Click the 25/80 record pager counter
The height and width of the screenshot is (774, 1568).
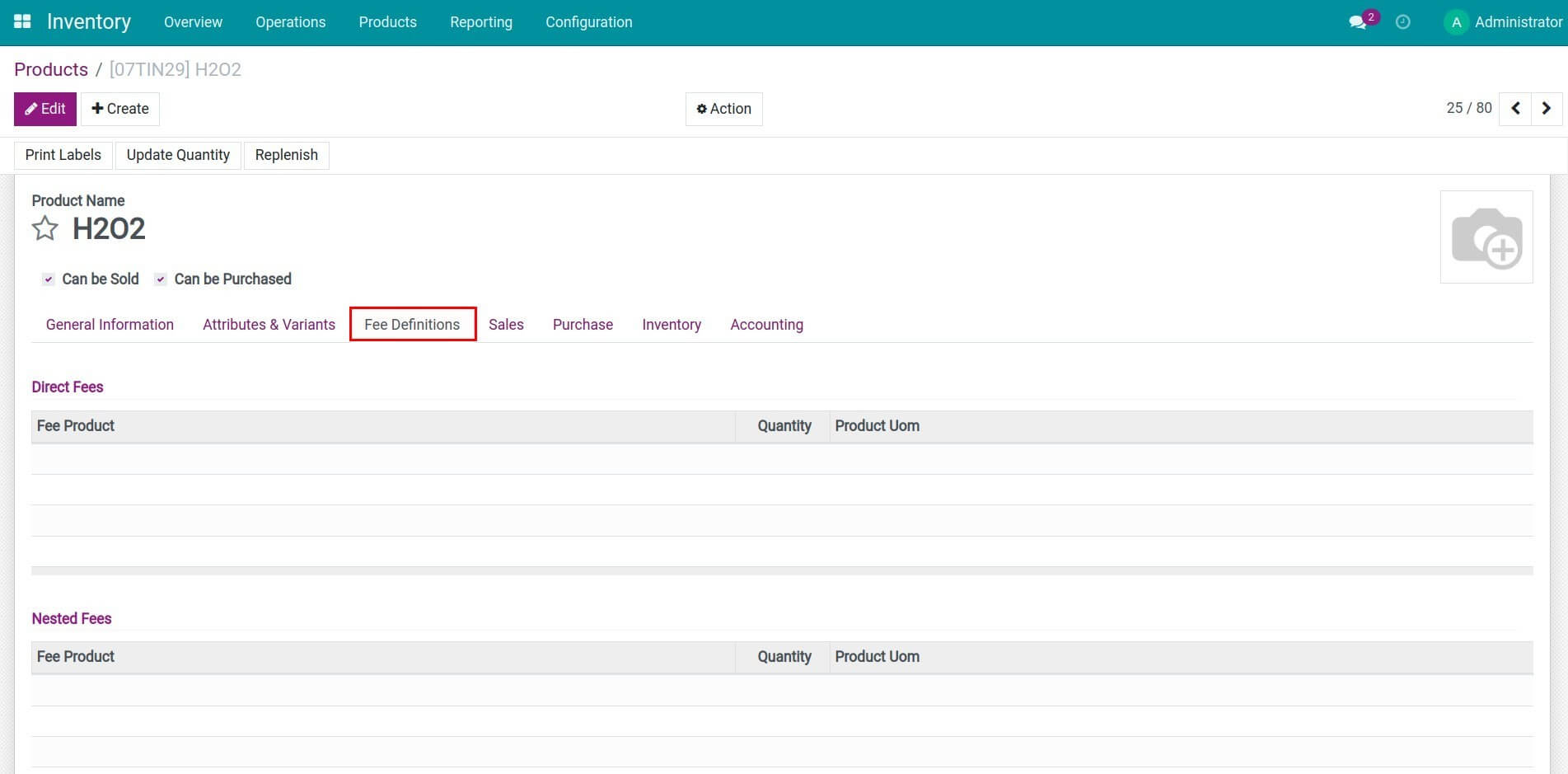point(1469,108)
